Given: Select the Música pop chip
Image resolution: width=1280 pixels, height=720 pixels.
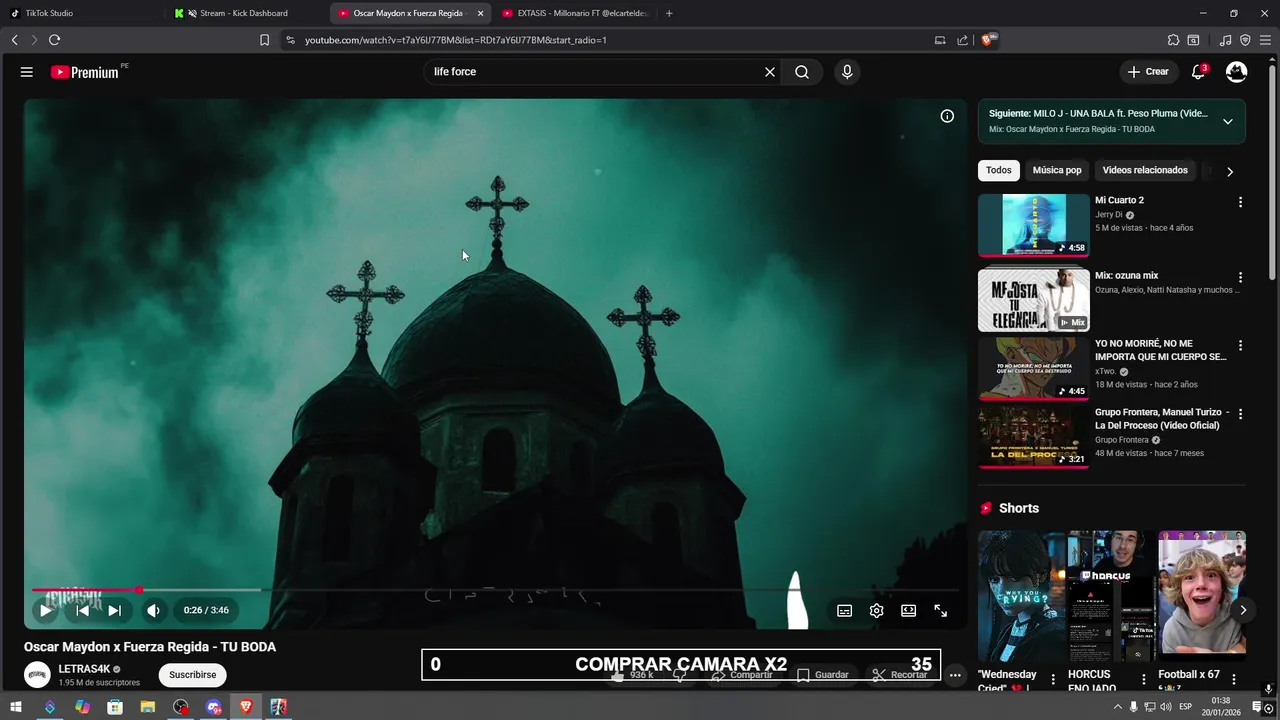Looking at the screenshot, I should tap(1057, 170).
